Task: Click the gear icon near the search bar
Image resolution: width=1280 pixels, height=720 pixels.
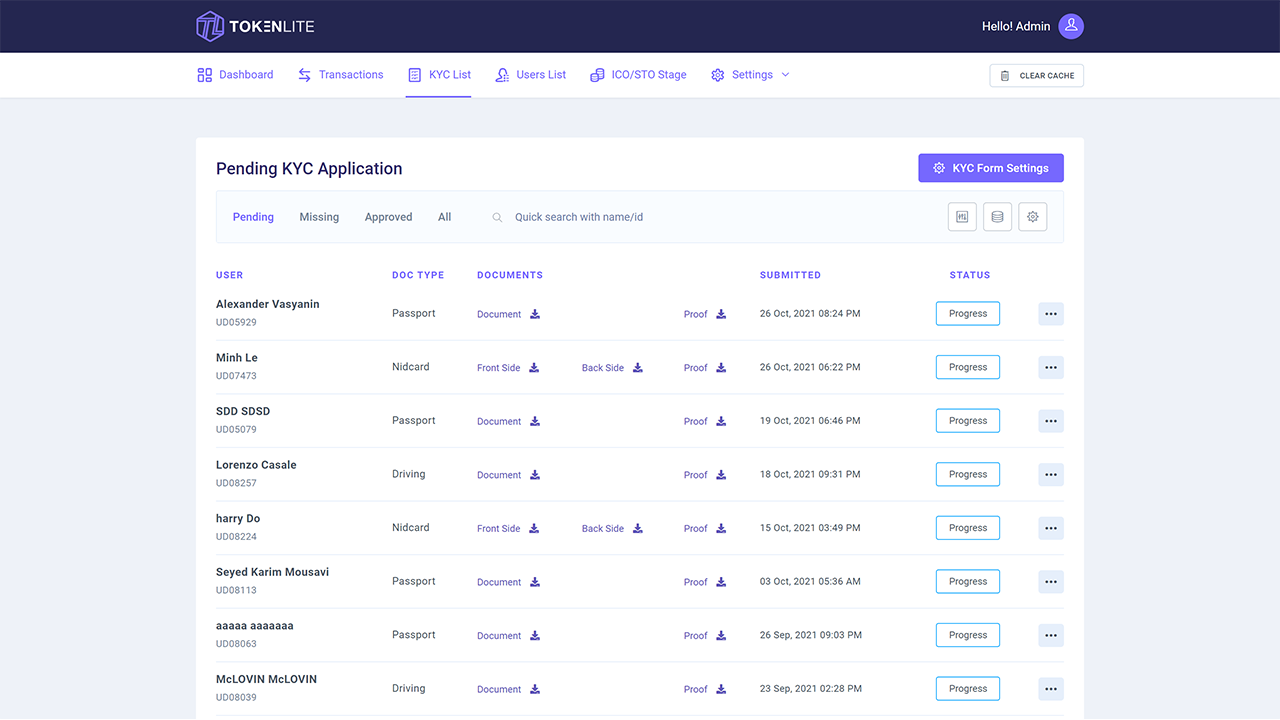Action: coord(1032,216)
